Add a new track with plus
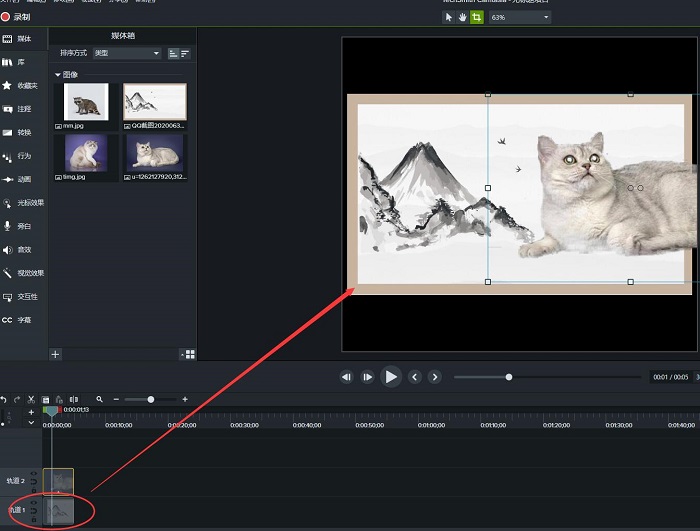 point(31,412)
